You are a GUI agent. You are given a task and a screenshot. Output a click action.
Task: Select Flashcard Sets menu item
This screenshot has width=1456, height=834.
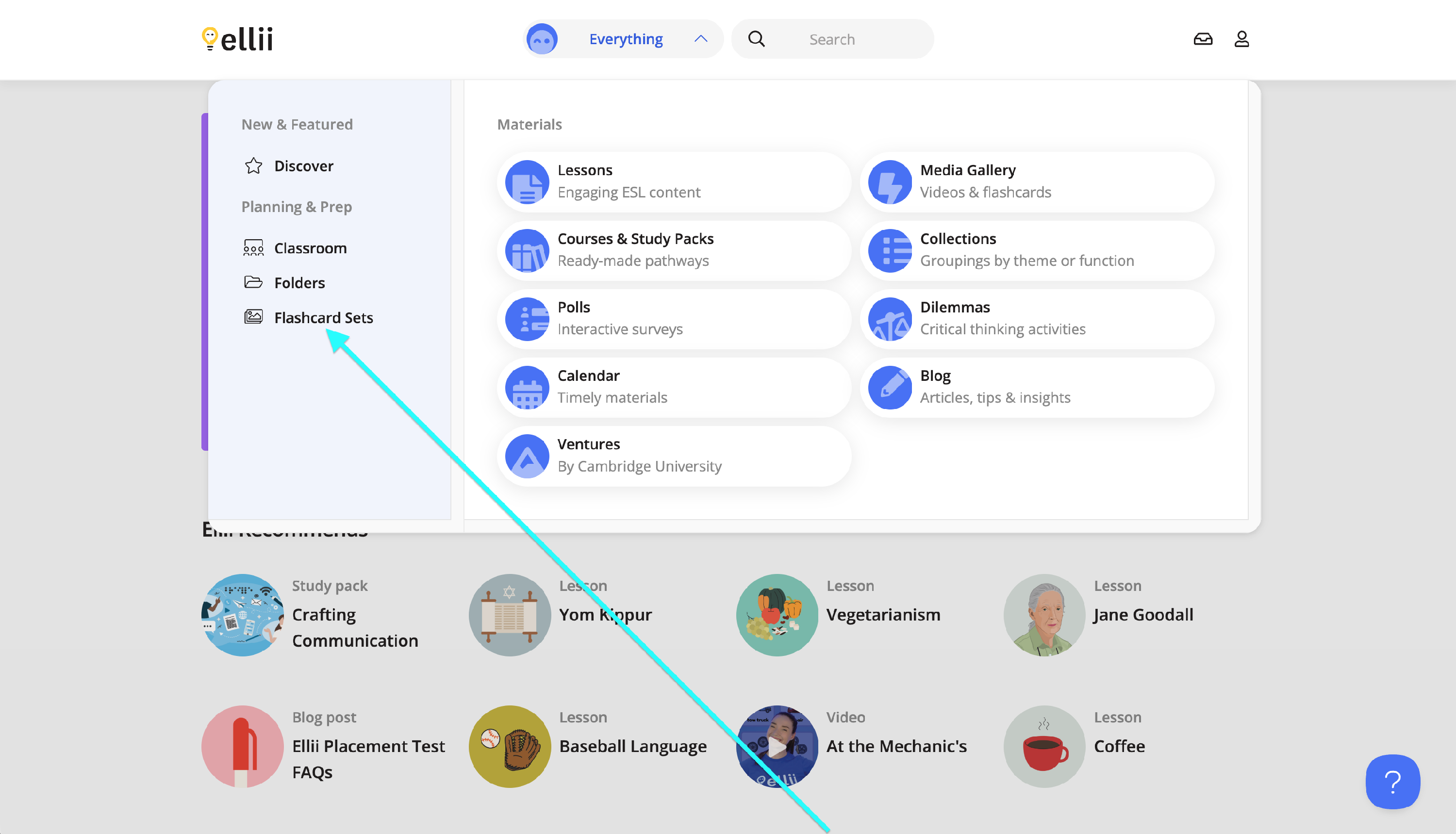click(323, 317)
